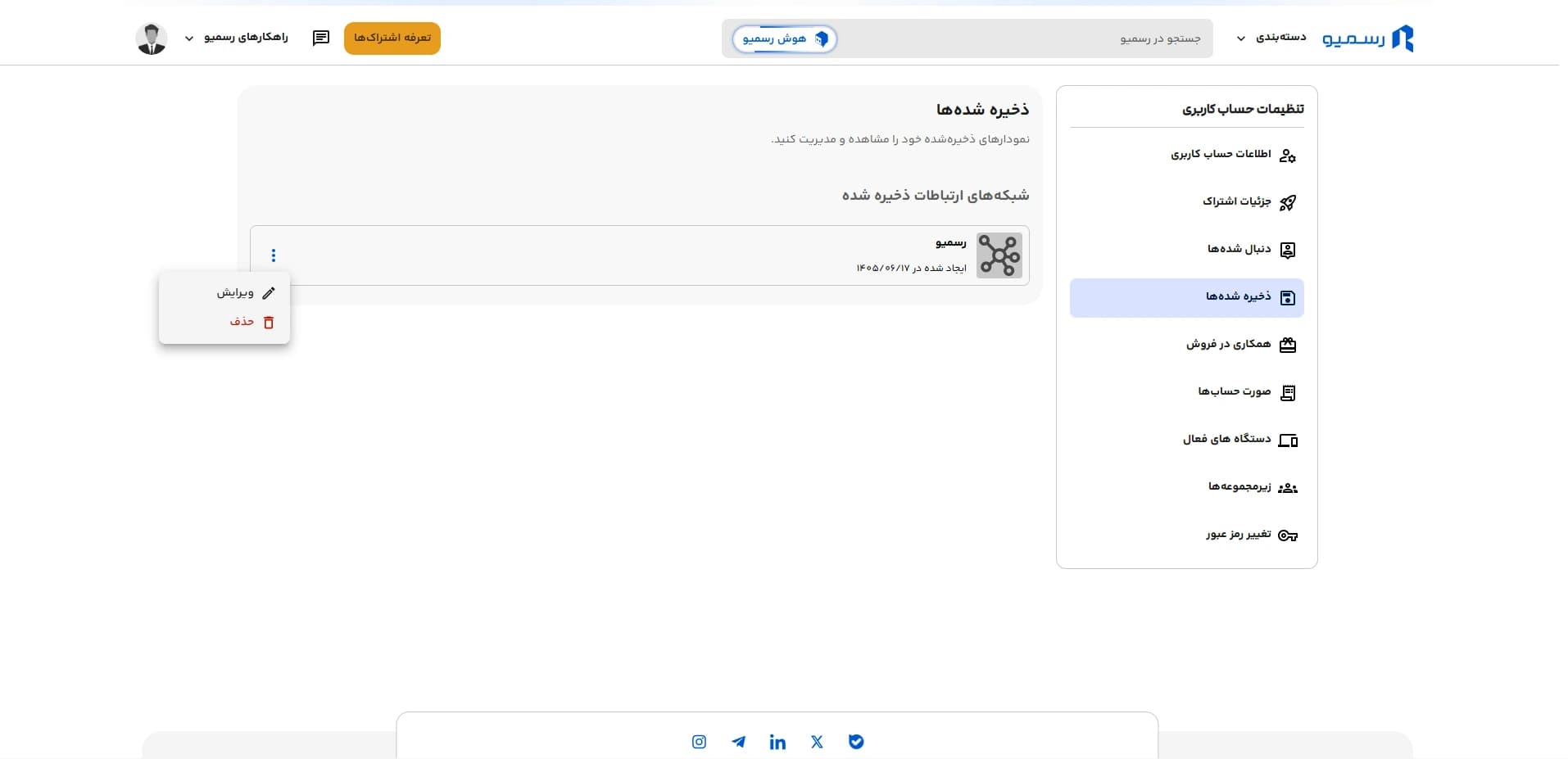Click the three-dot options icon on رسمیو card
The image size is (1568, 759).
[x=273, y=255]
